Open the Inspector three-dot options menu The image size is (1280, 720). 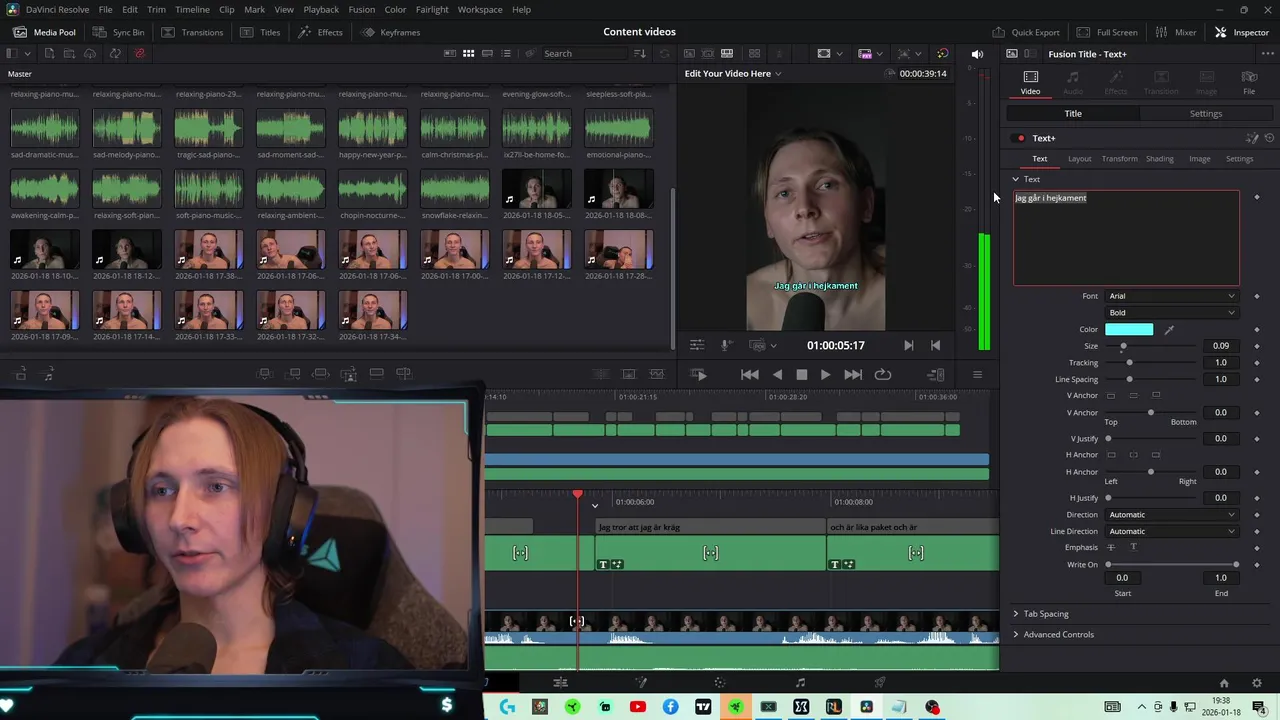1267,54
